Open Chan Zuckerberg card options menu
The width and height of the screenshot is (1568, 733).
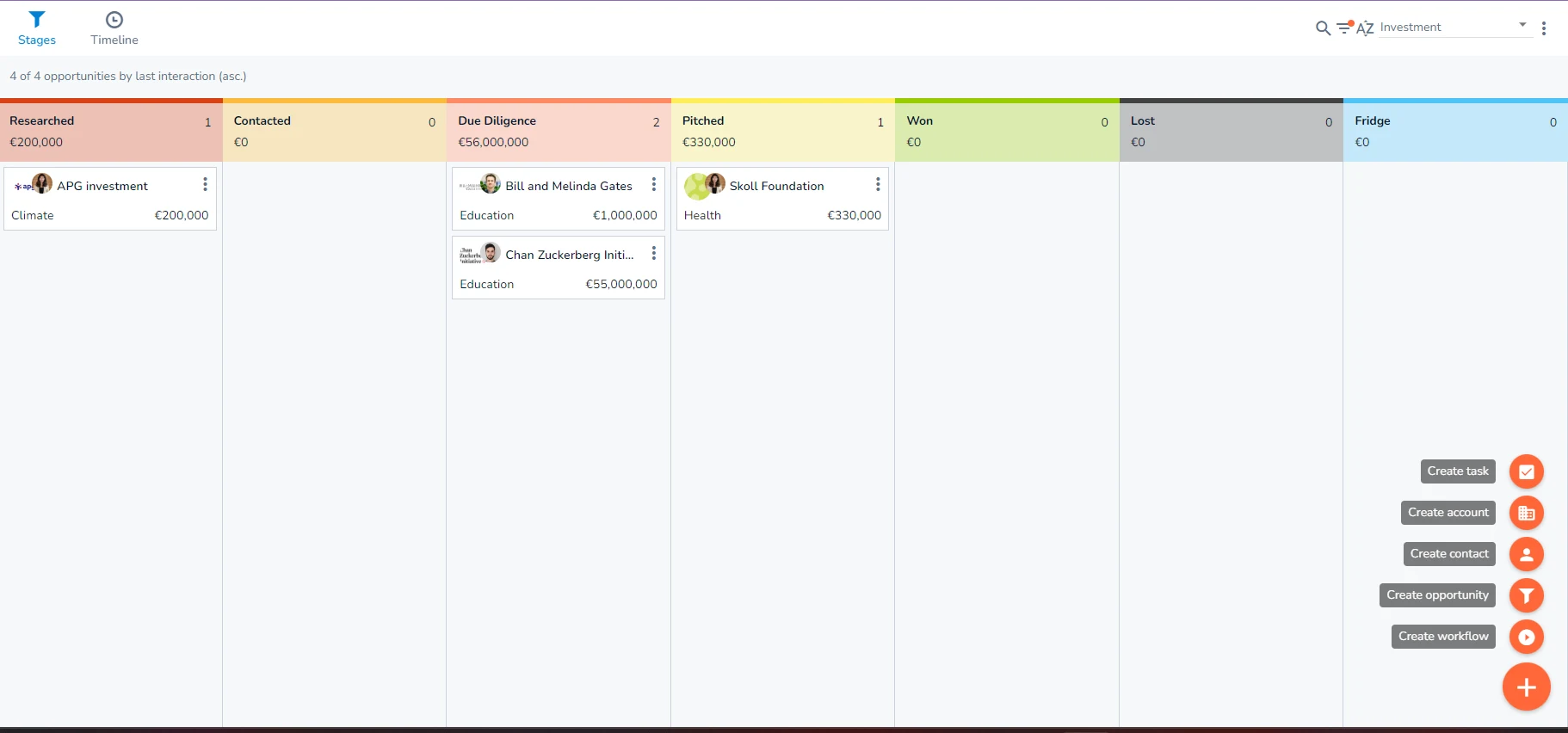(653, 253)
